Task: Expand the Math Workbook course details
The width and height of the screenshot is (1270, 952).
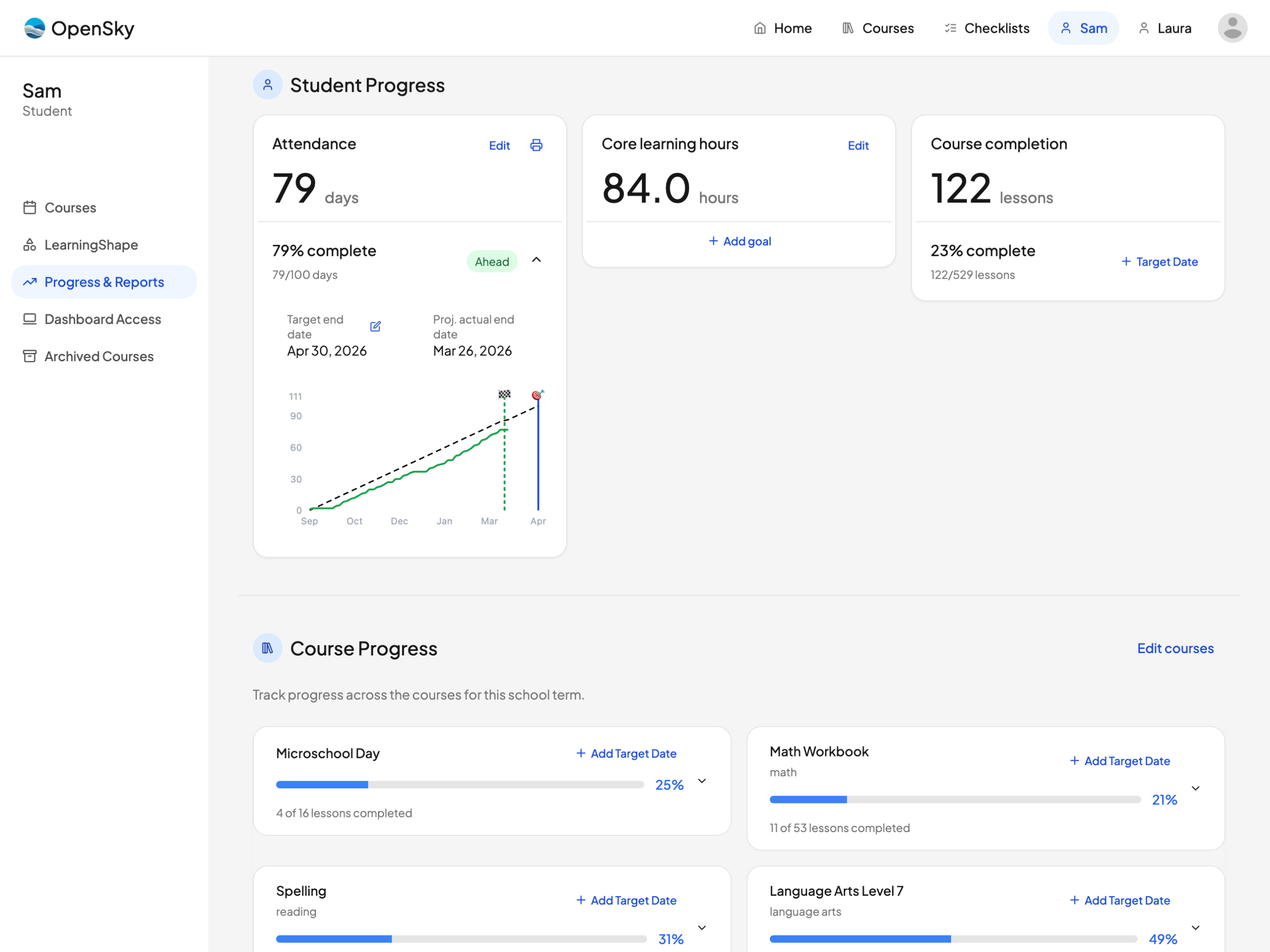Action: [1195, 788]
